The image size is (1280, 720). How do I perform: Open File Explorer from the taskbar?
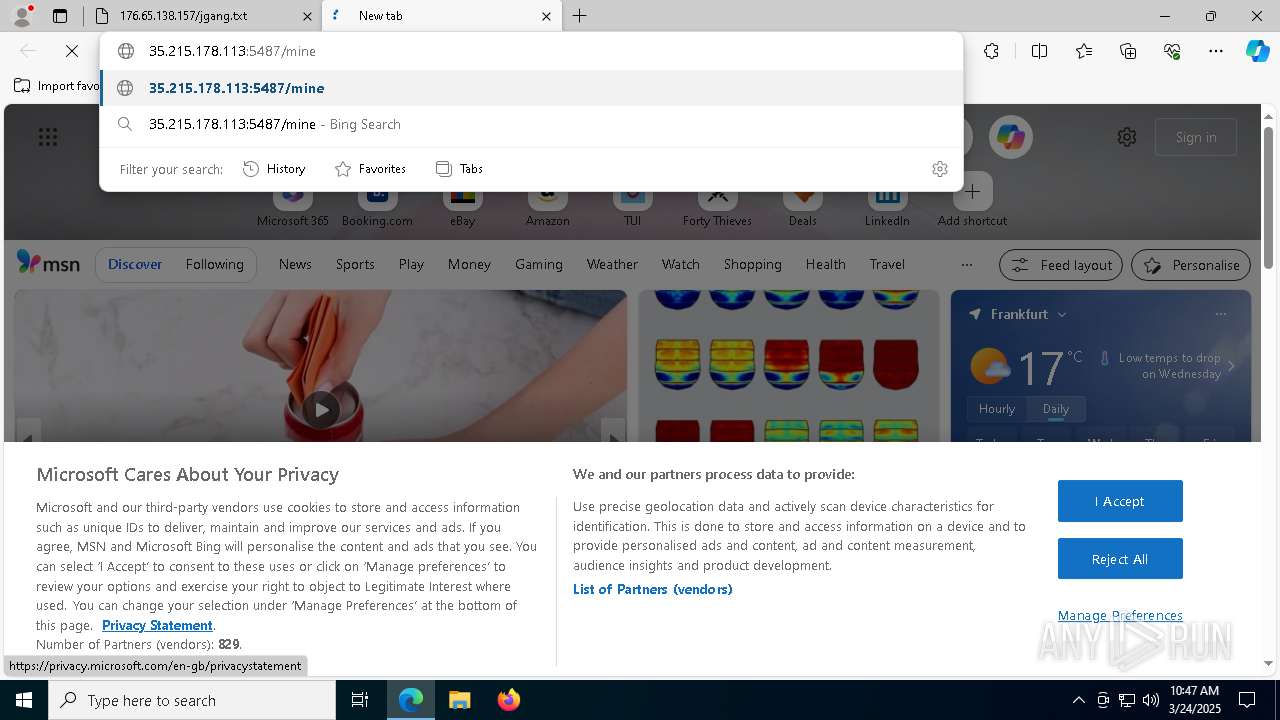(459, 700)
